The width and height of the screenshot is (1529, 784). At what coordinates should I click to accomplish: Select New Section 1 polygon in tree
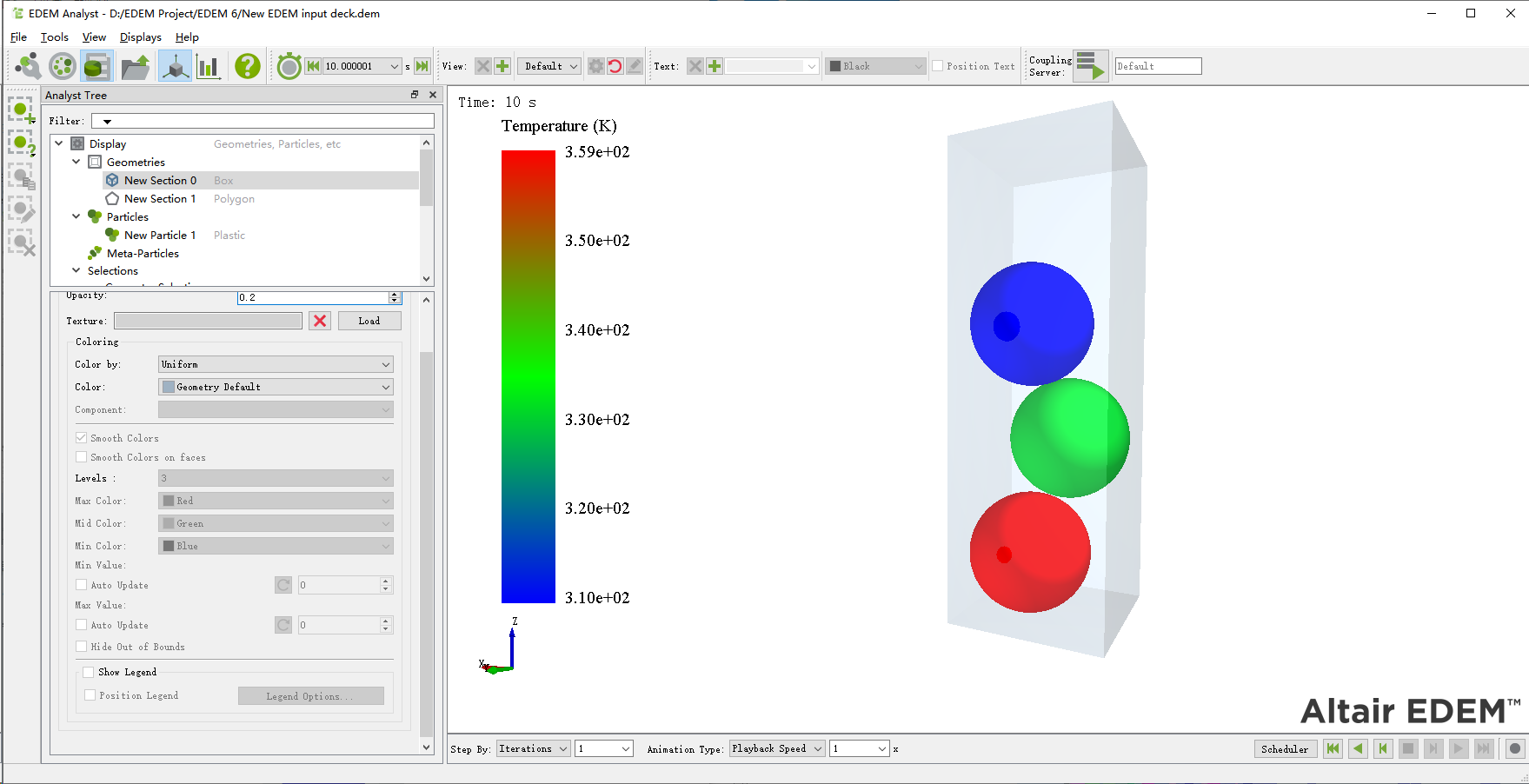point(159,199)
